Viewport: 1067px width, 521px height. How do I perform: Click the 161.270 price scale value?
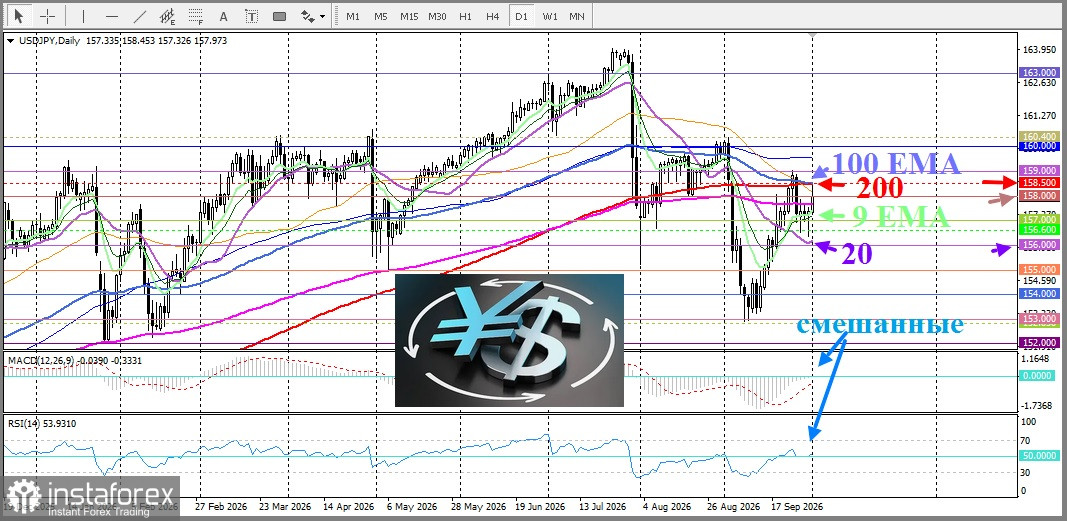pos(1038,115)
